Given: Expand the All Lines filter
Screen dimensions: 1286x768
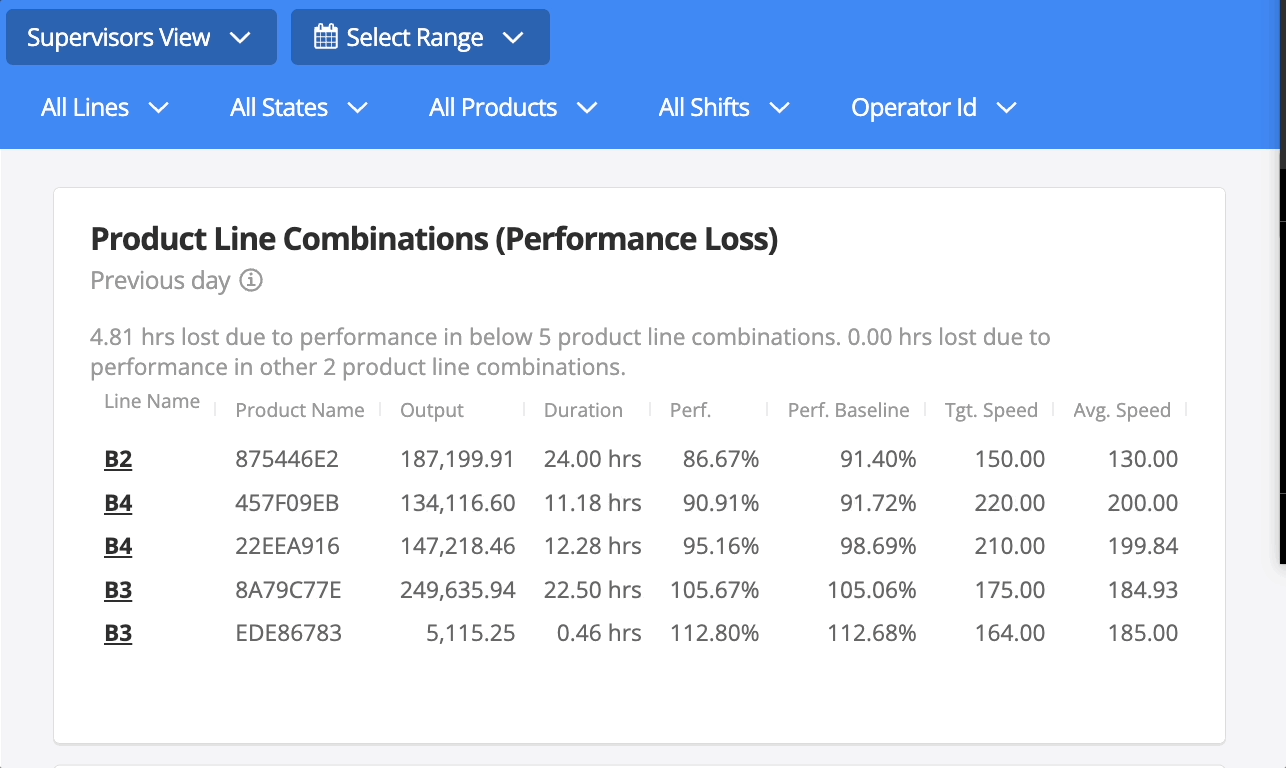Looking at the screenshot, I should (105, 108).
